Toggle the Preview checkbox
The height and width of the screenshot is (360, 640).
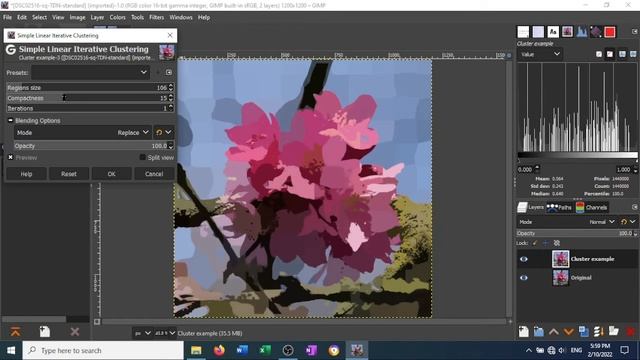point(10,157)
